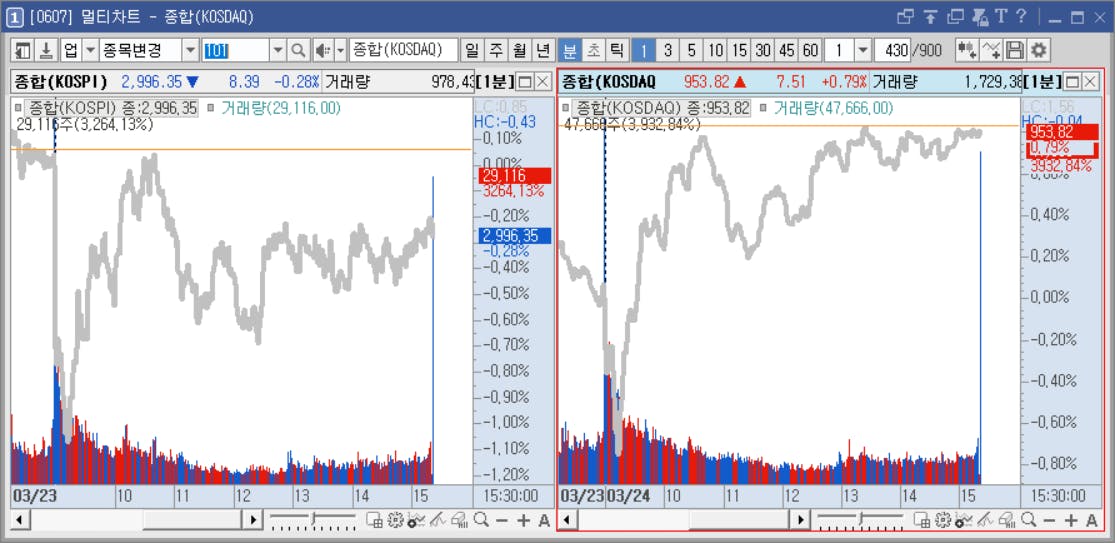The image size is (1115, 543).
Task: Click the zoom-in plus under KOSDAQ chart
Action: [1071, 520]
